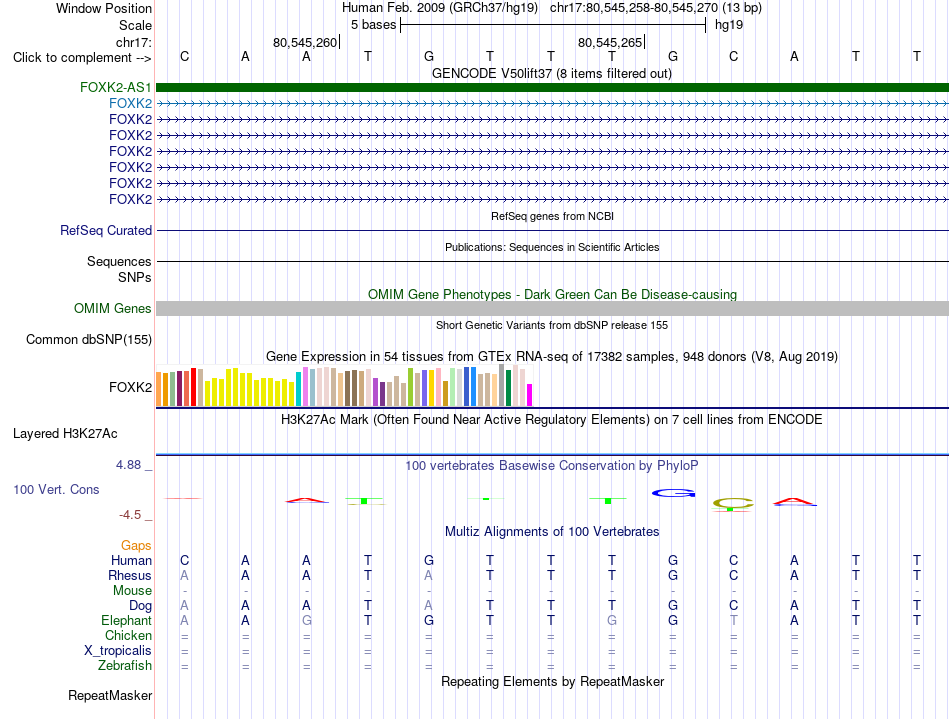Click the Dog alignment row label
Viewport: 950px width, 719px height.
click(140, 606)
